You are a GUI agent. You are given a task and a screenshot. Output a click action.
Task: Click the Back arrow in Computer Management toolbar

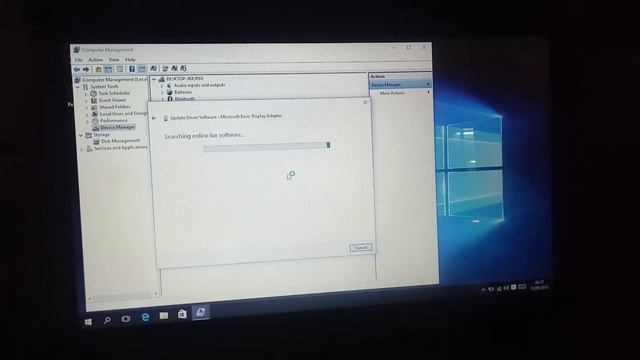click(x=77, y=69)
